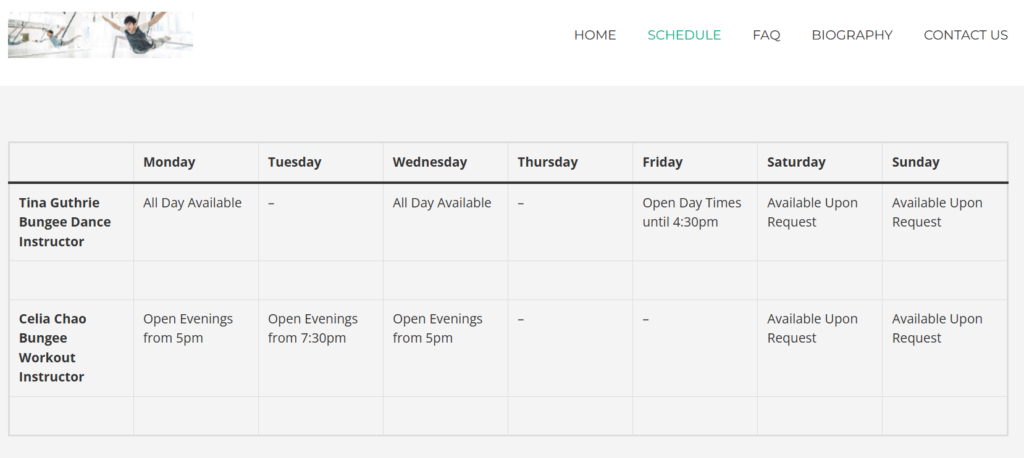Open the CONTACT US link

click(x=965, y=35)
